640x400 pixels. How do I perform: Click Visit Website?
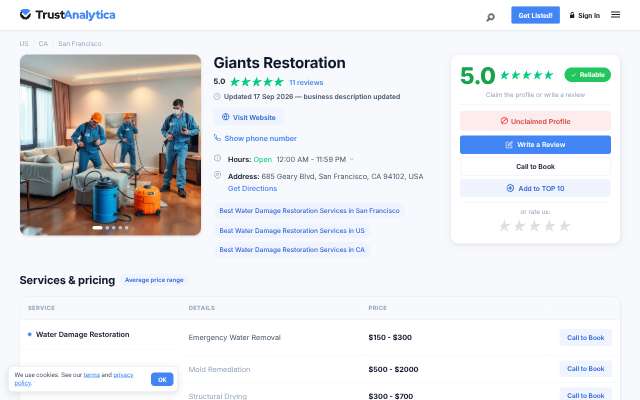pyautogui.click(x=249, y=118)
